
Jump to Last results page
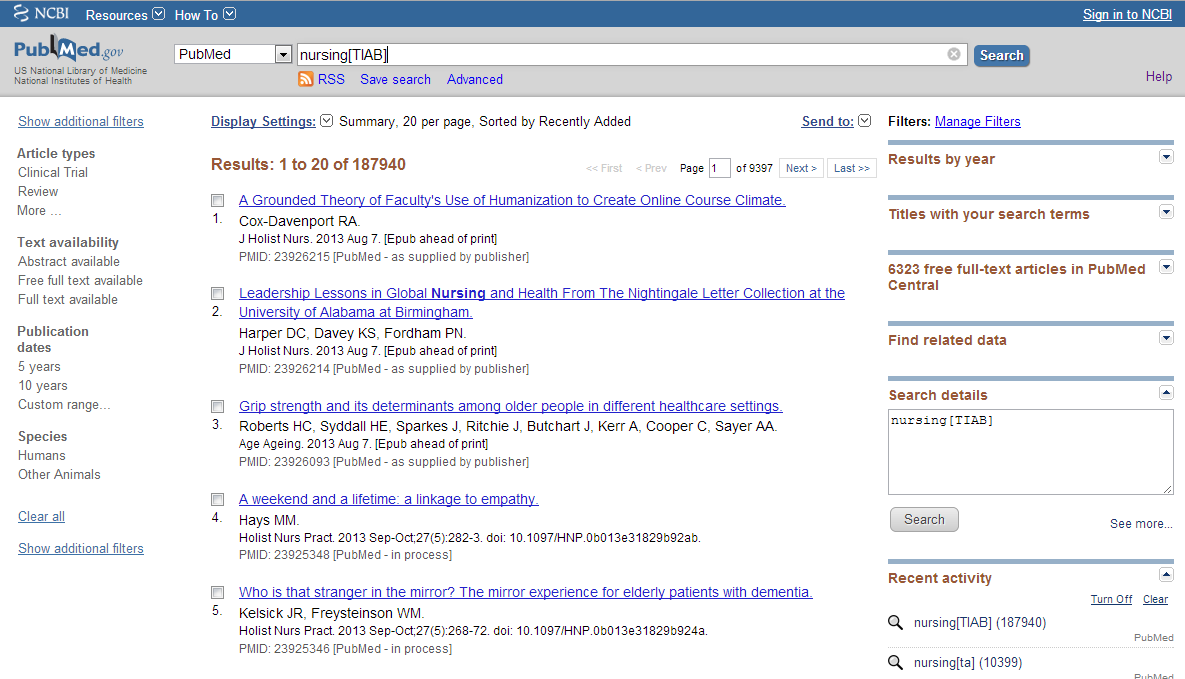tap(852, 169)
